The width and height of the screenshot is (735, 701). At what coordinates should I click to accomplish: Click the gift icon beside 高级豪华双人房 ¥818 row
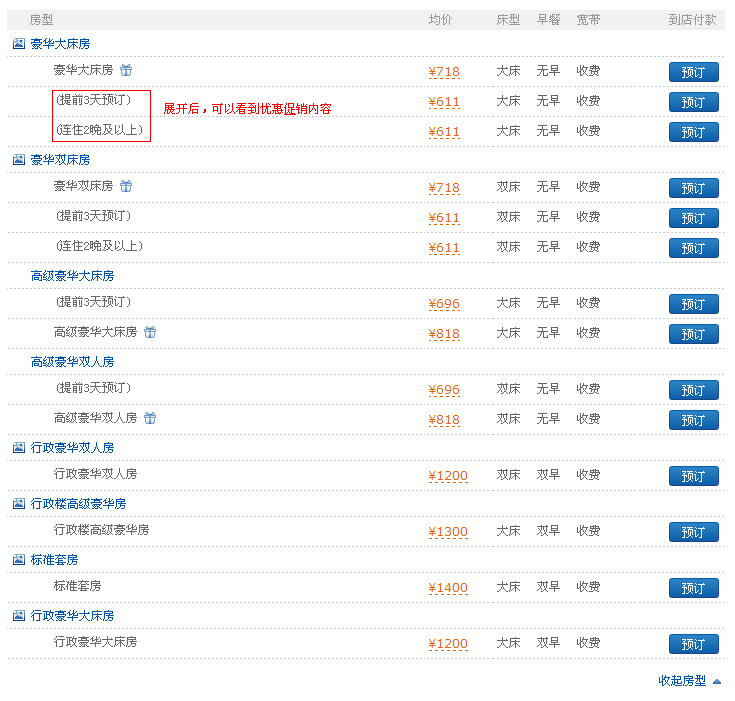pos(150,418)
